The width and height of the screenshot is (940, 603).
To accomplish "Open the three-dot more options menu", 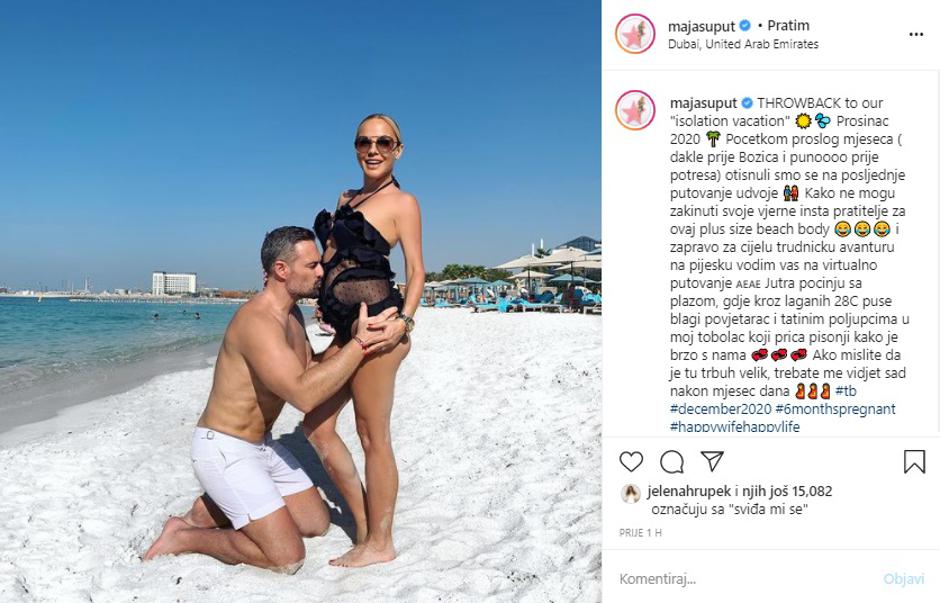I will pyautogui.click(x=916, y=34).
